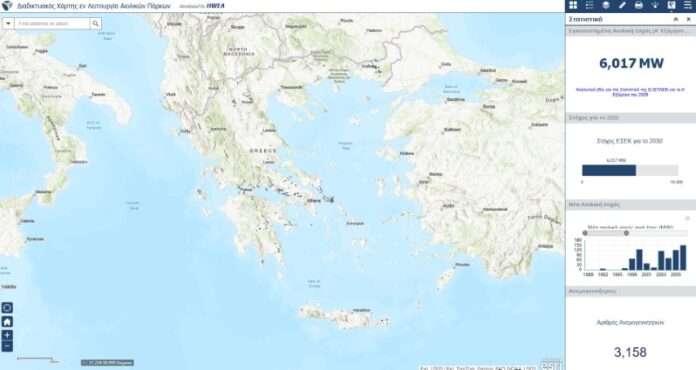Viewport: 696px width, 370px height.
Task: Click the app title in the header
Action: tap(94, 6)
